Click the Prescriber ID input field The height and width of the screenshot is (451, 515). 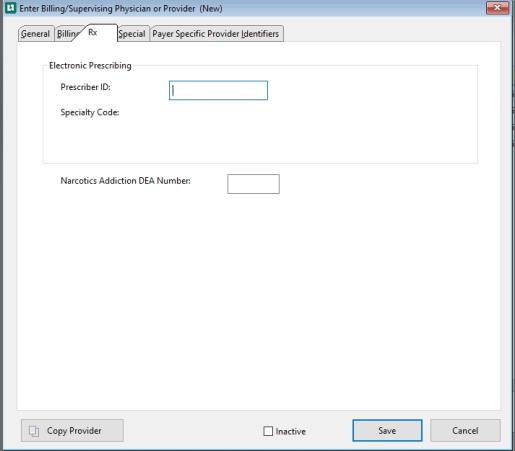(218, 90)
